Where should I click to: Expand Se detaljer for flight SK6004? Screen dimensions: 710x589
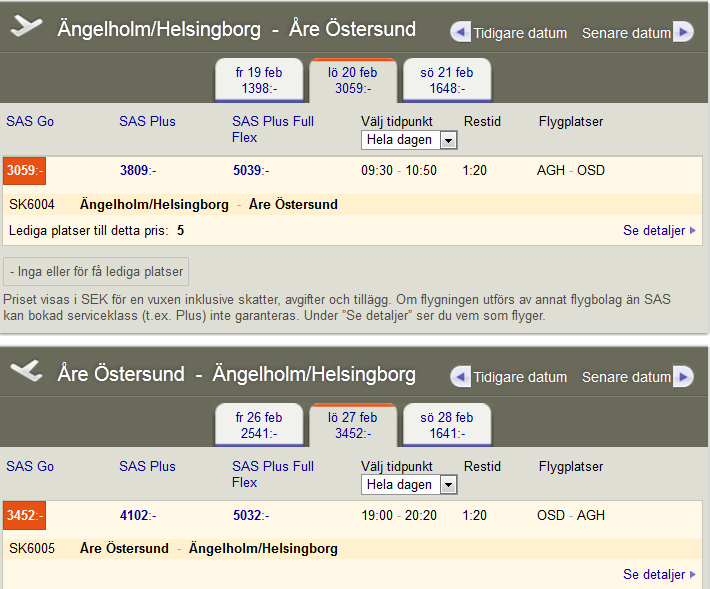pos(659,230)
